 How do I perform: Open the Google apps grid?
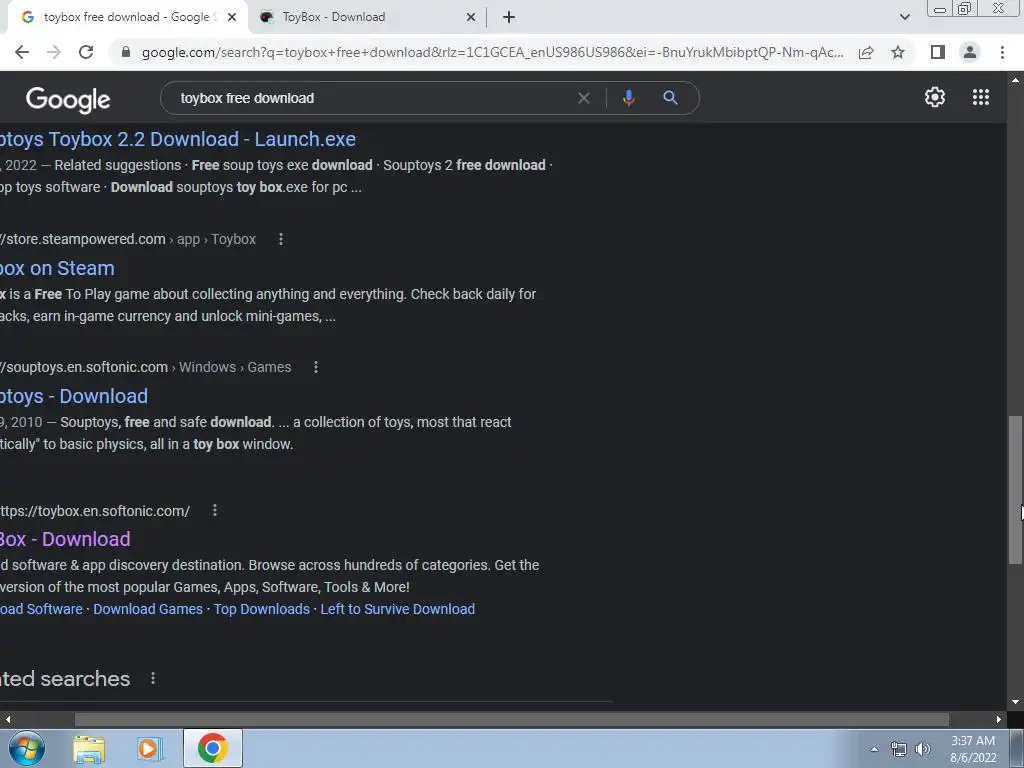coord(981,97)
